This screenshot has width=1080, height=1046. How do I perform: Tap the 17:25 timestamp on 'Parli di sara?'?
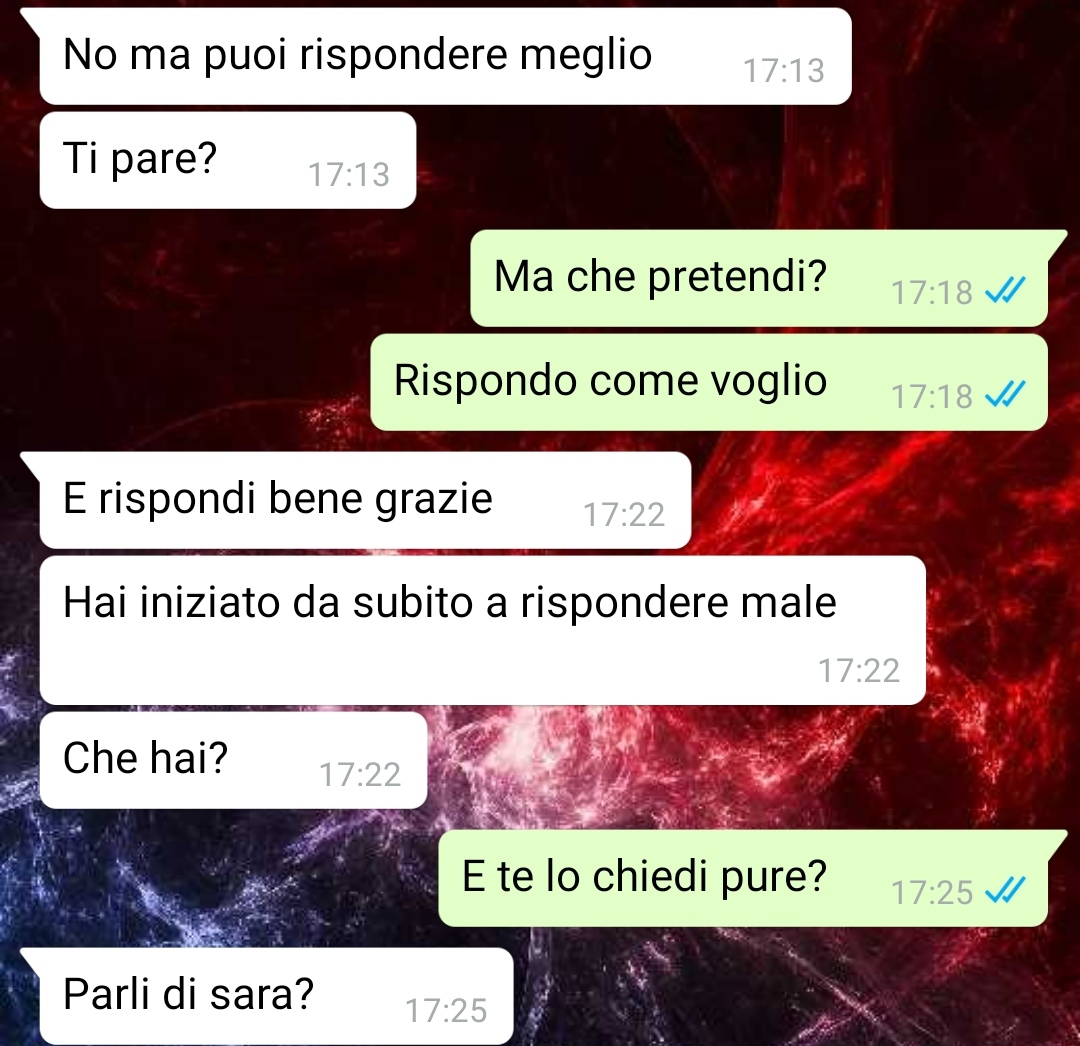(x=446, y=1011)
